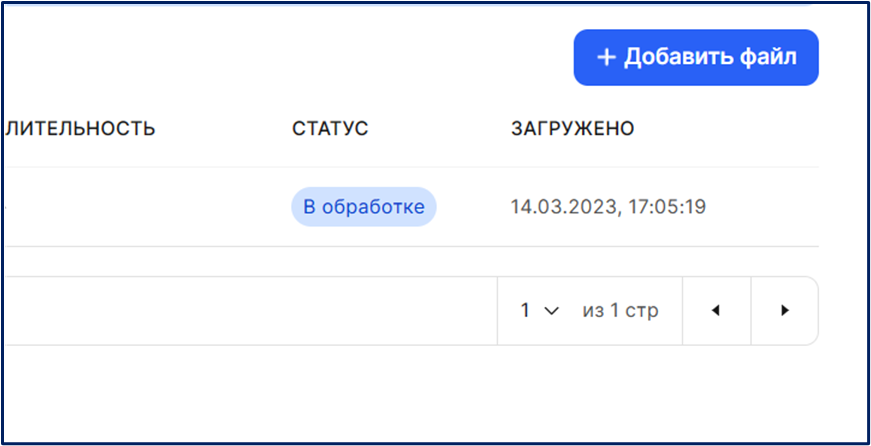Viewport: 871px width, 446px height.
Task: Sort by the ЗАГРУЖЕНО column header
Action: click(x=573, y=129)
